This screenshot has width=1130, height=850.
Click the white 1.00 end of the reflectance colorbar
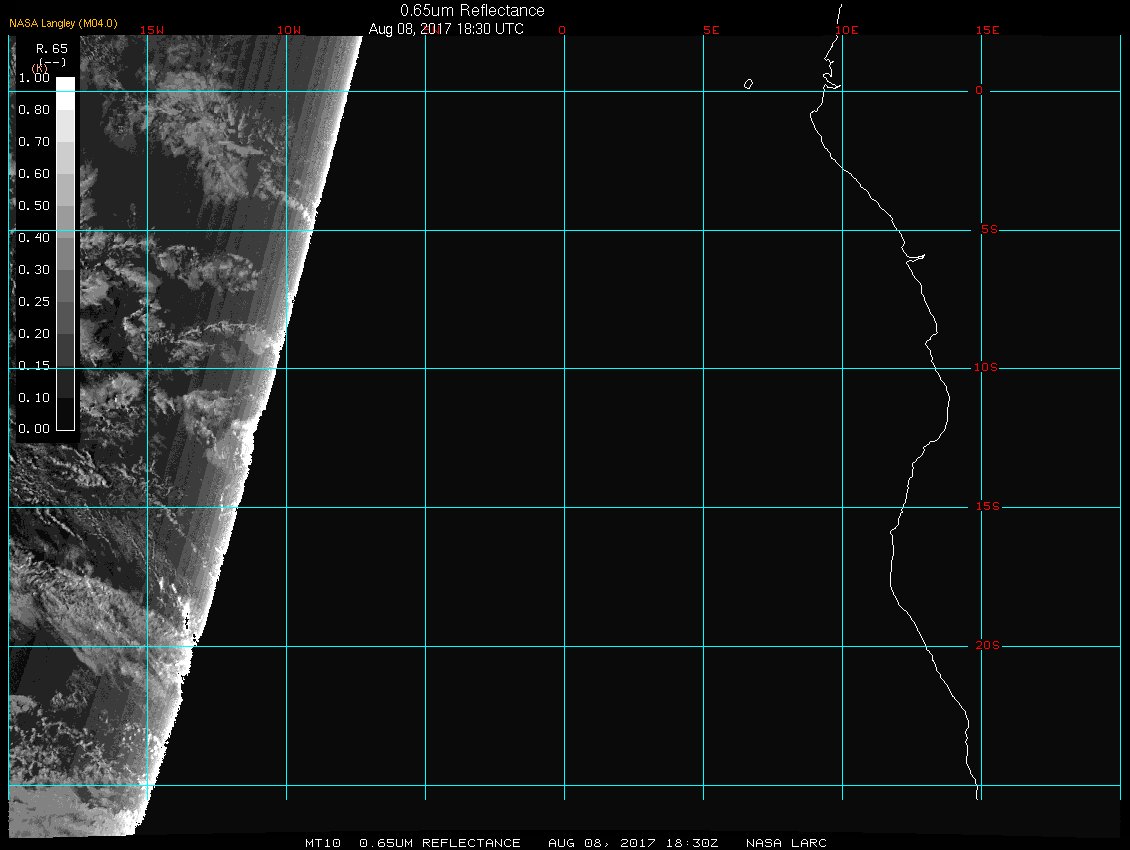point(65,85)
